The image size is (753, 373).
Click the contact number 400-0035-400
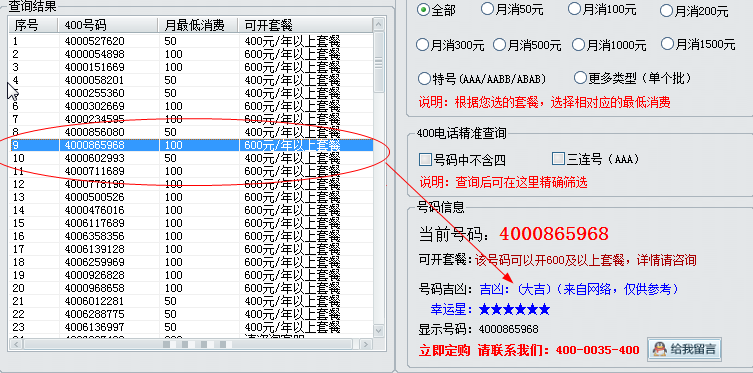tap(597, 350)
